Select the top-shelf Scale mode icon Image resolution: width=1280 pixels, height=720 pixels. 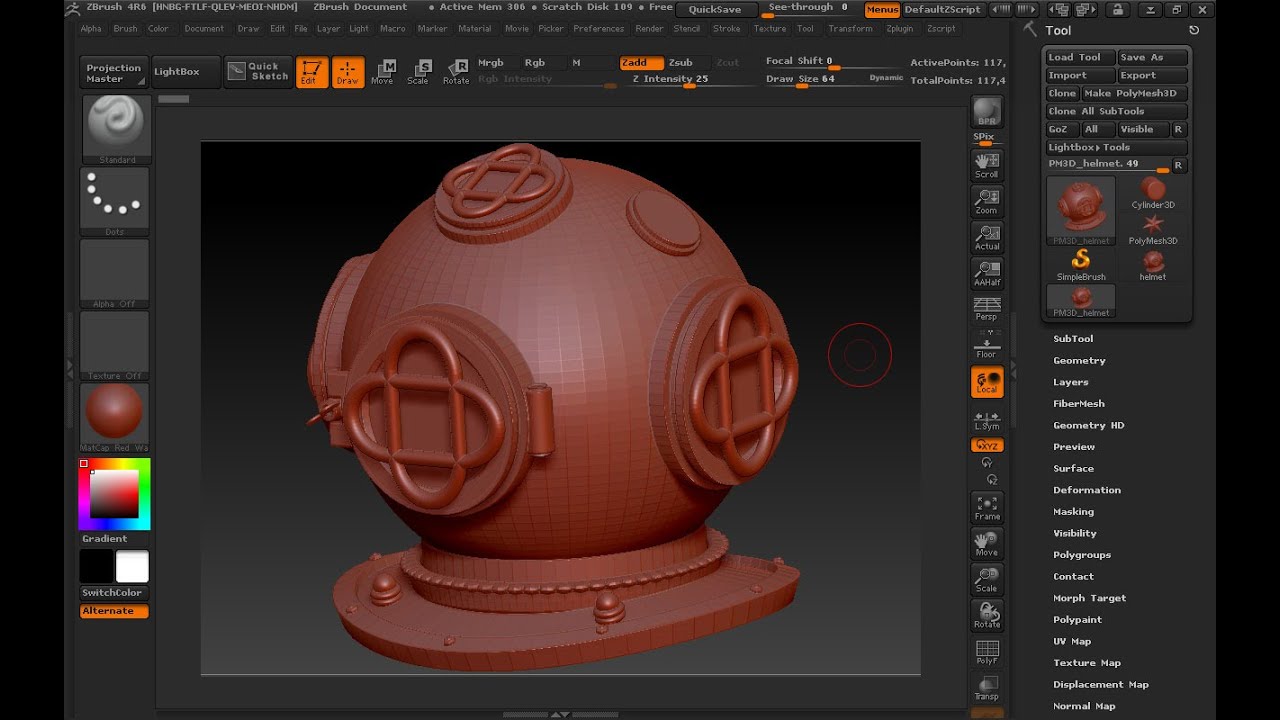pyautogui.click(x=419, y=72)
